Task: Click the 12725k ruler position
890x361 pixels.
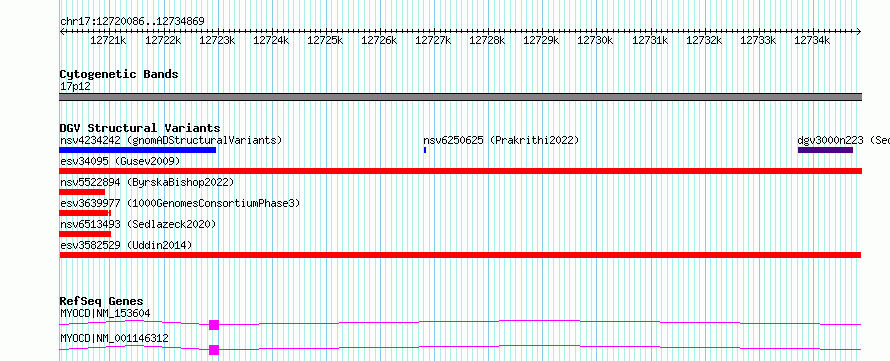Action: click(x=325, y=40)
